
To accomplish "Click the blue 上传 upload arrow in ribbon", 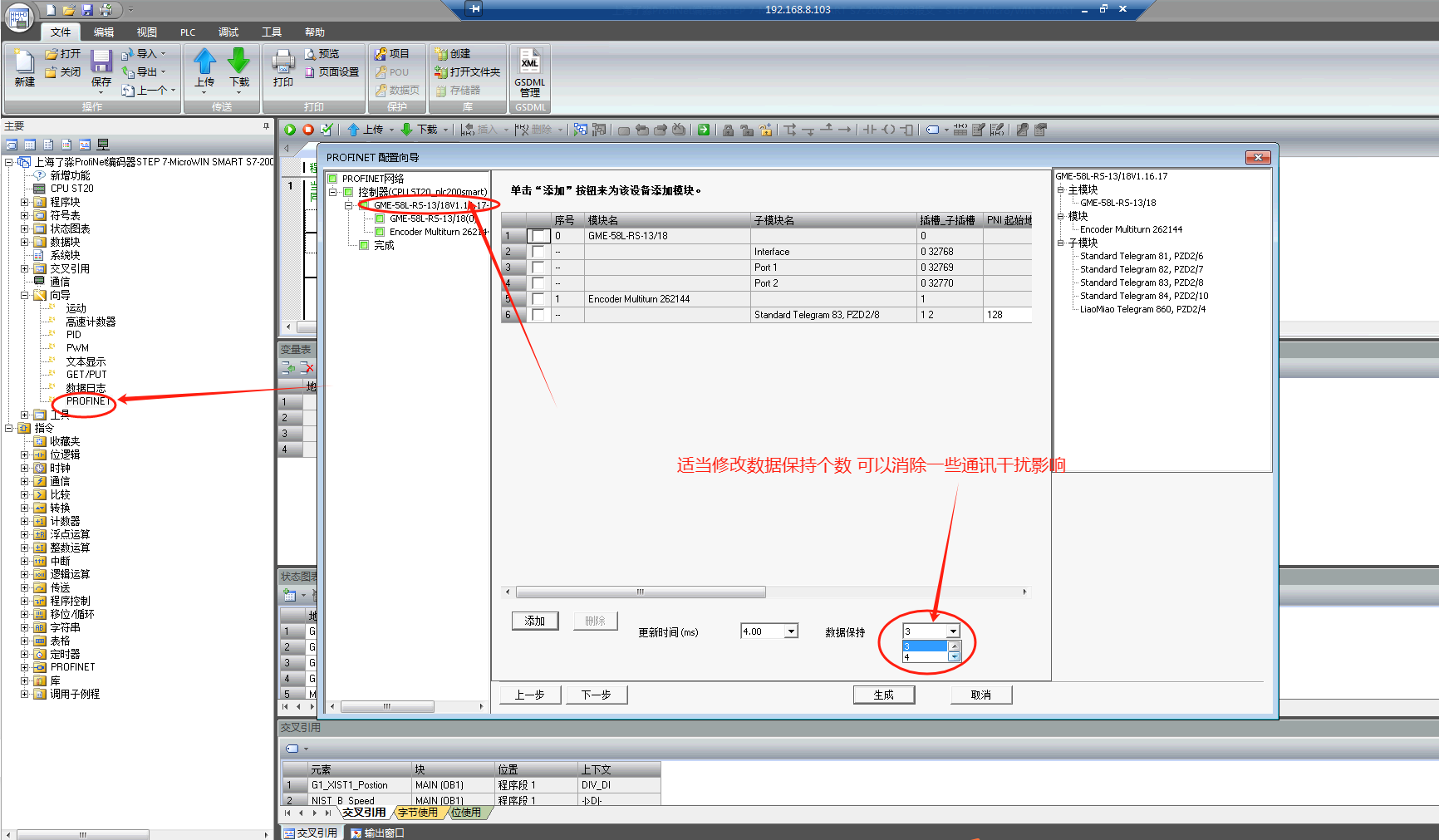I will coord(204,61).
